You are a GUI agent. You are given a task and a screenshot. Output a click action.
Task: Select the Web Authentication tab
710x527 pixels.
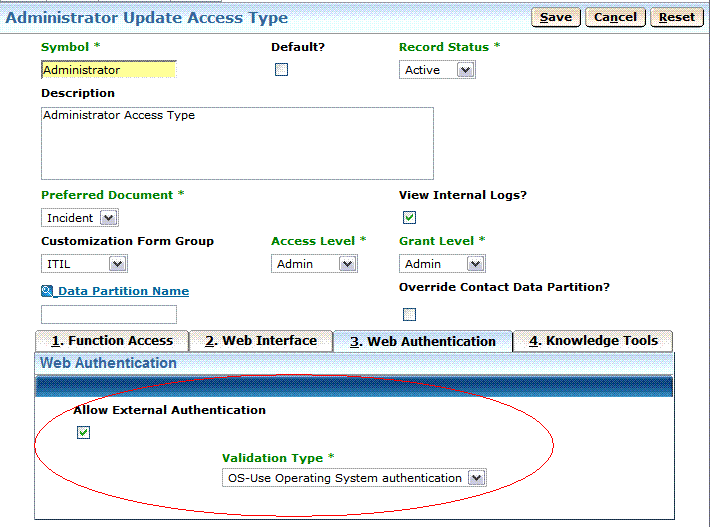[x=422, y=341]
